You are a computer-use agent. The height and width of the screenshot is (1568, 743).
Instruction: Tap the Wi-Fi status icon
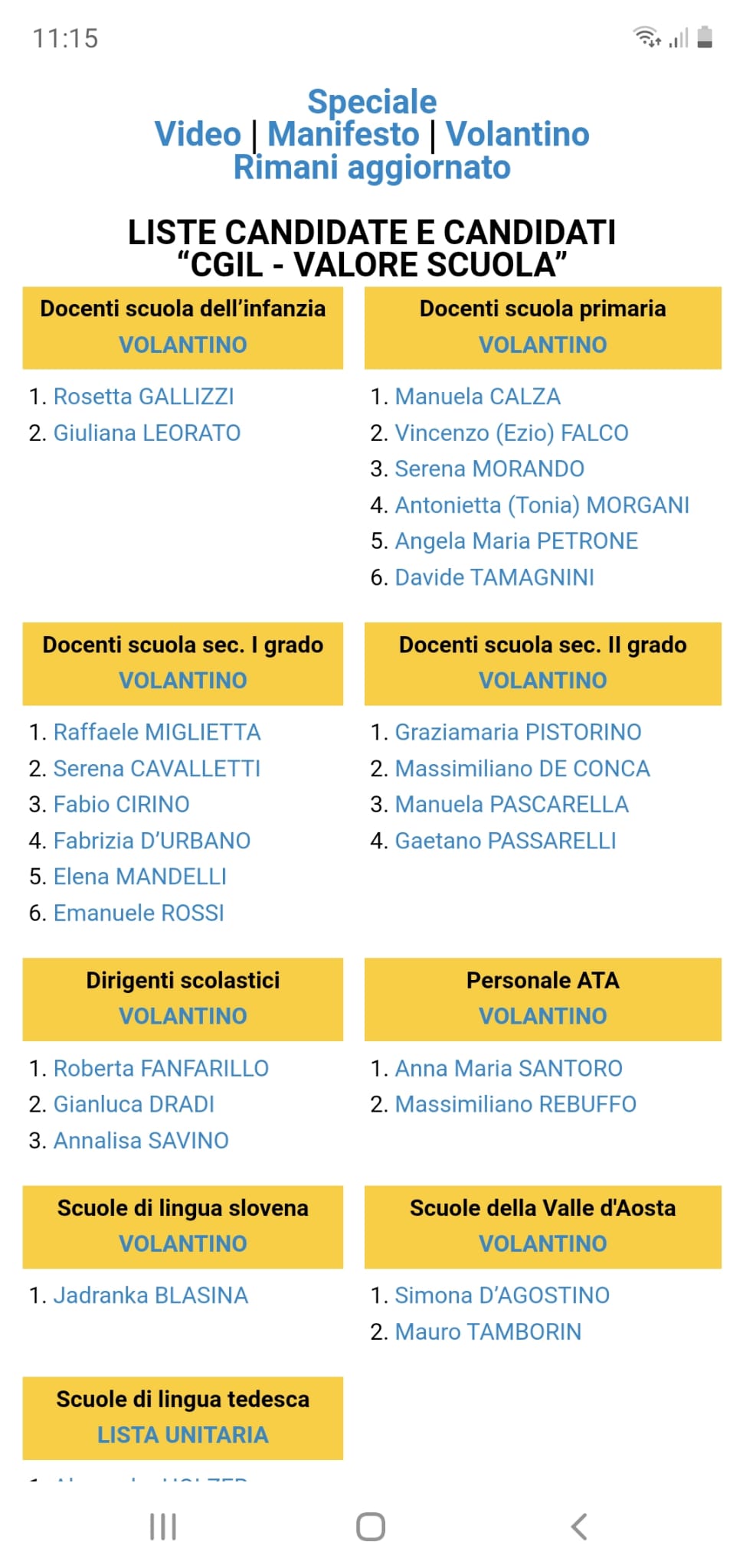[x=646, y=37]
